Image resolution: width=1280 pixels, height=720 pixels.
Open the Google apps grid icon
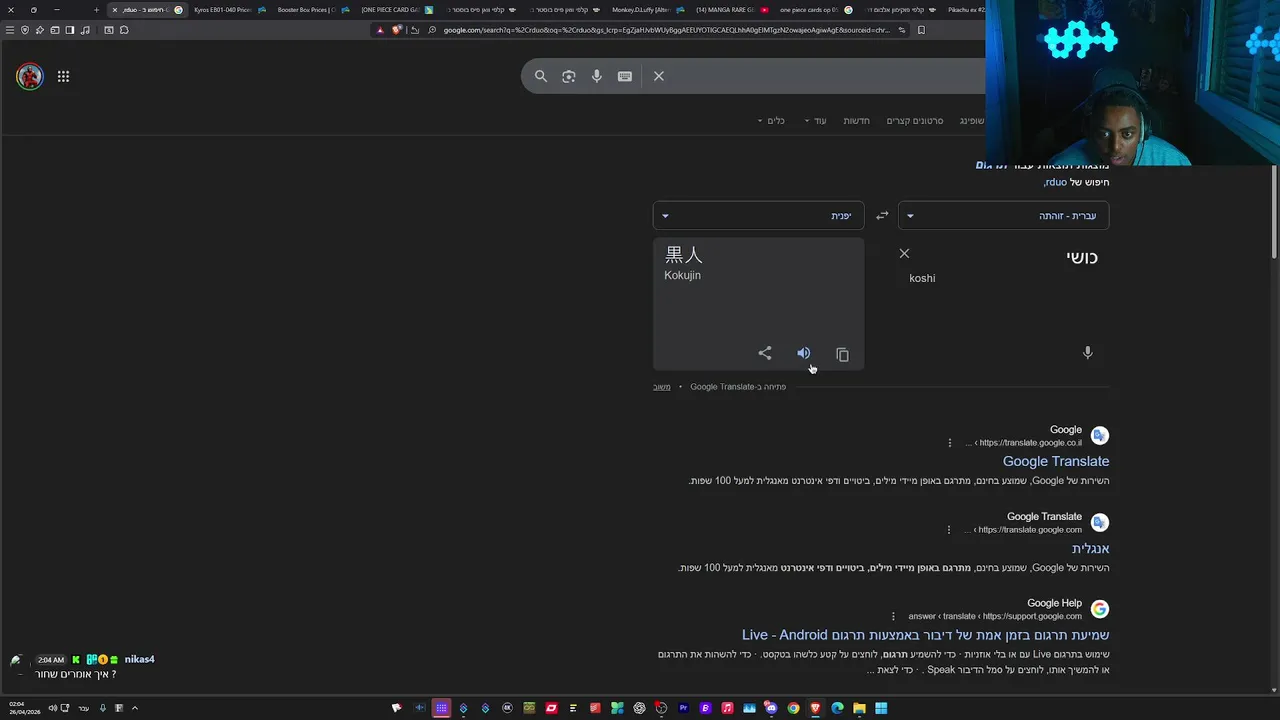click(63, 76)
